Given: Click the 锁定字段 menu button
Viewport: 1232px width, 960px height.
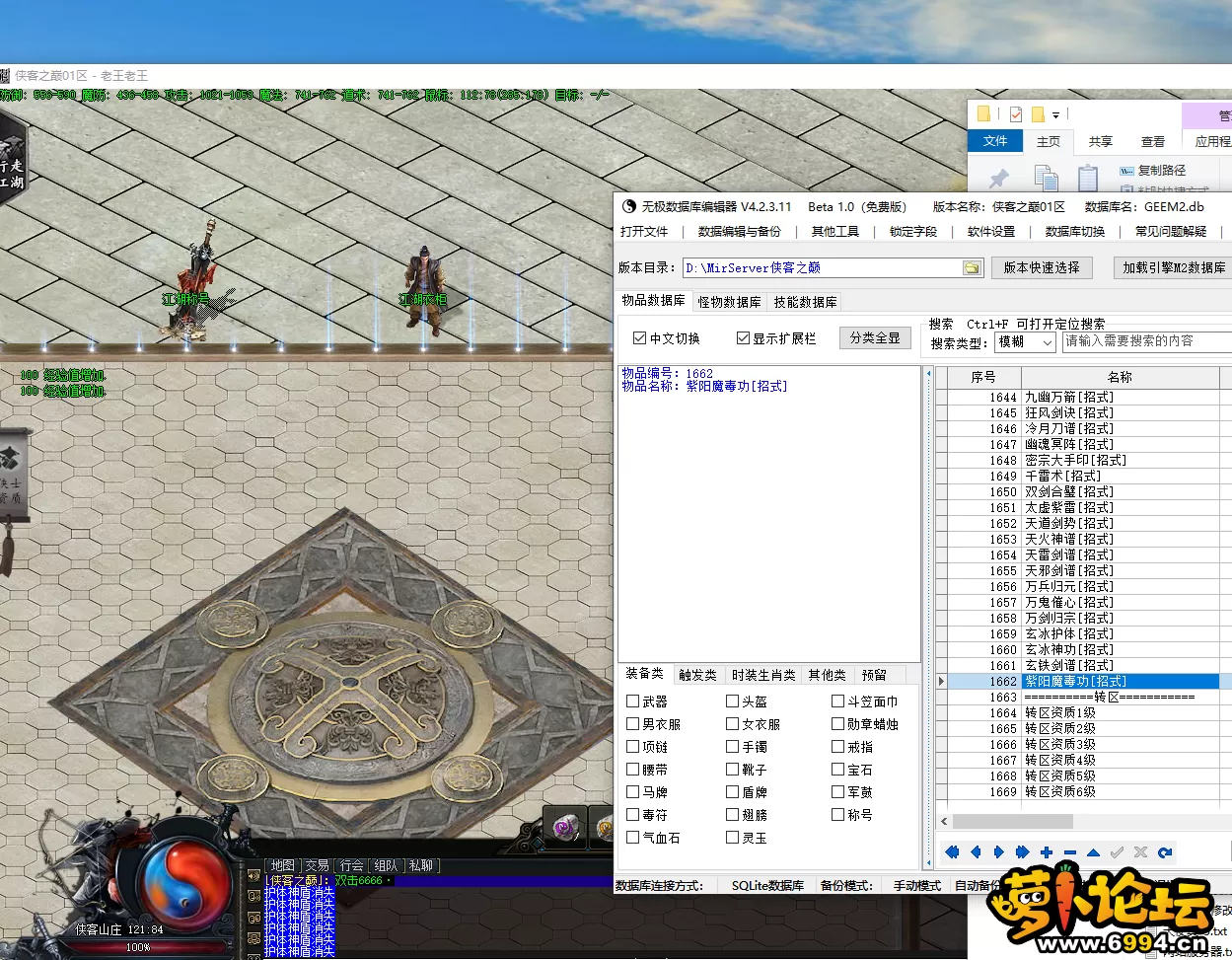Looking at the screenshot, I should point(913,231).
